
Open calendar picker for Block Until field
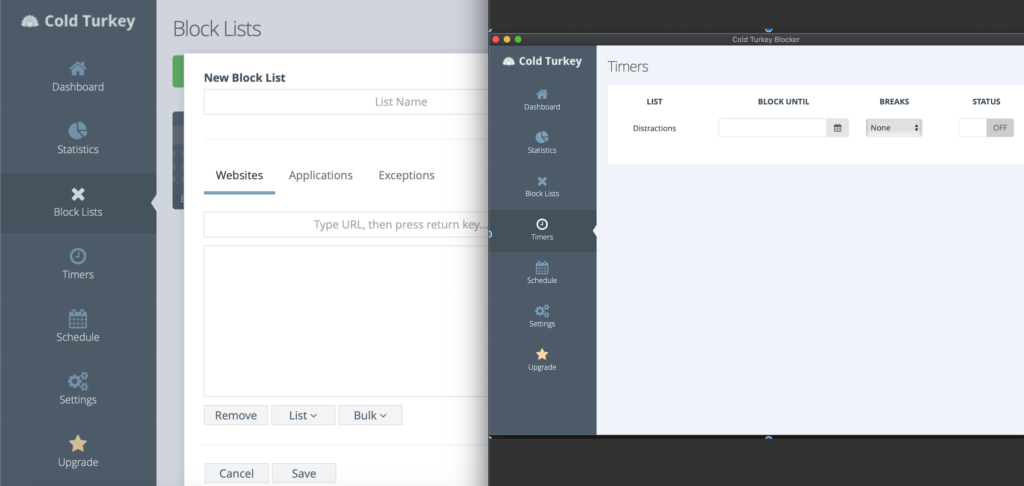(837, 128)
